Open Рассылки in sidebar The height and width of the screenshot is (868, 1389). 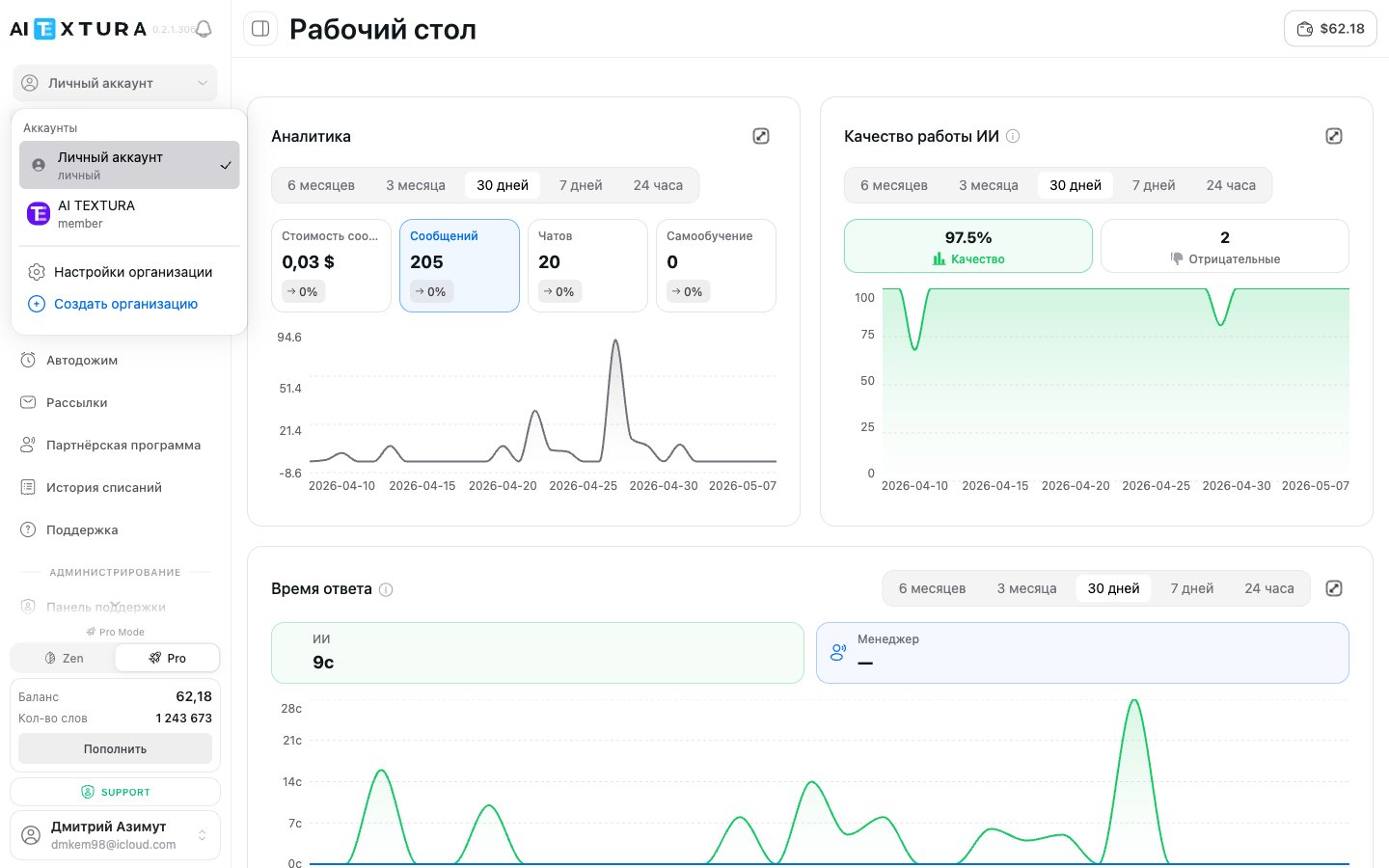tap(115, 402)
